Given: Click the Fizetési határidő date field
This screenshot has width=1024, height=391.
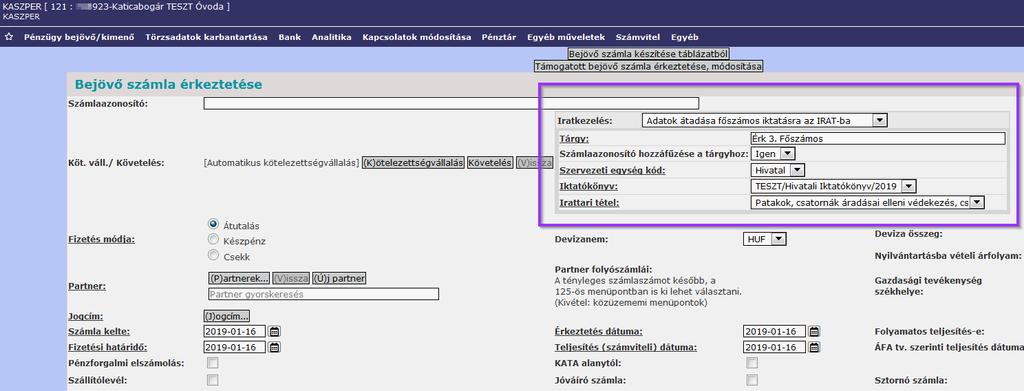Looking at the screenshot, I should click(234, 347).
